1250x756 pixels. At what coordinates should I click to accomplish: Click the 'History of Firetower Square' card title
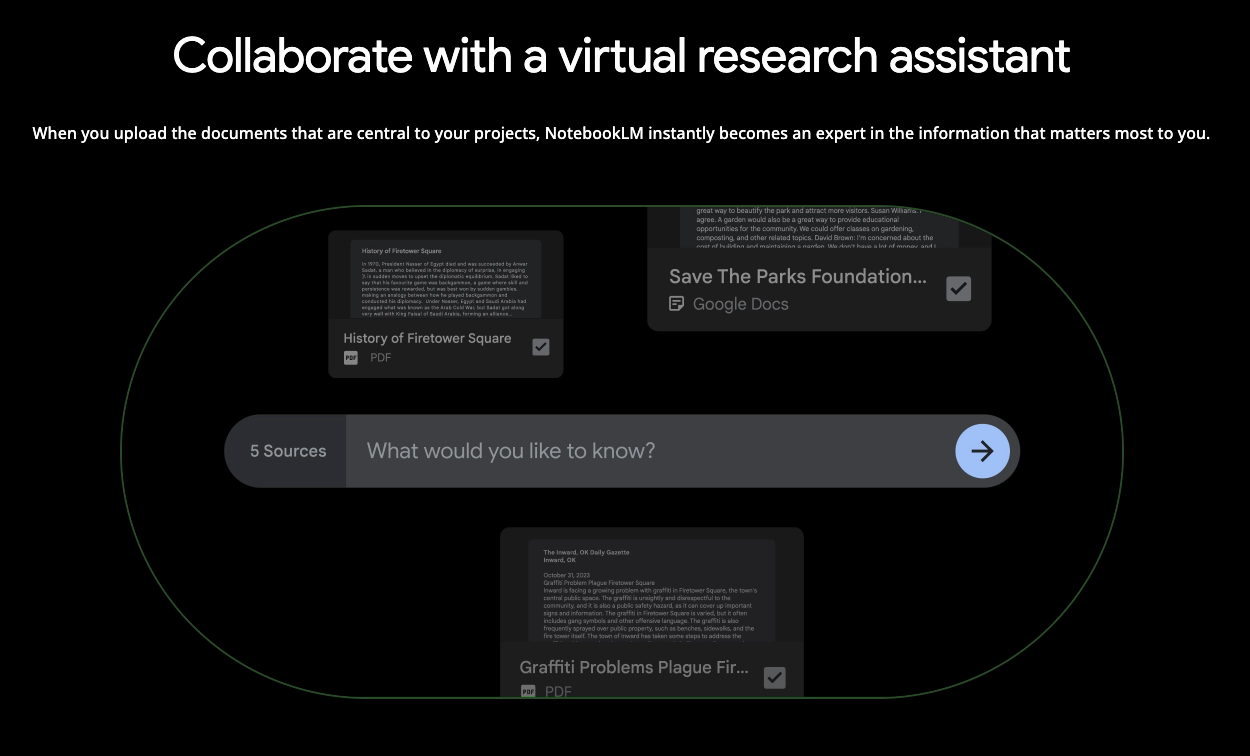tap(427, 338)
